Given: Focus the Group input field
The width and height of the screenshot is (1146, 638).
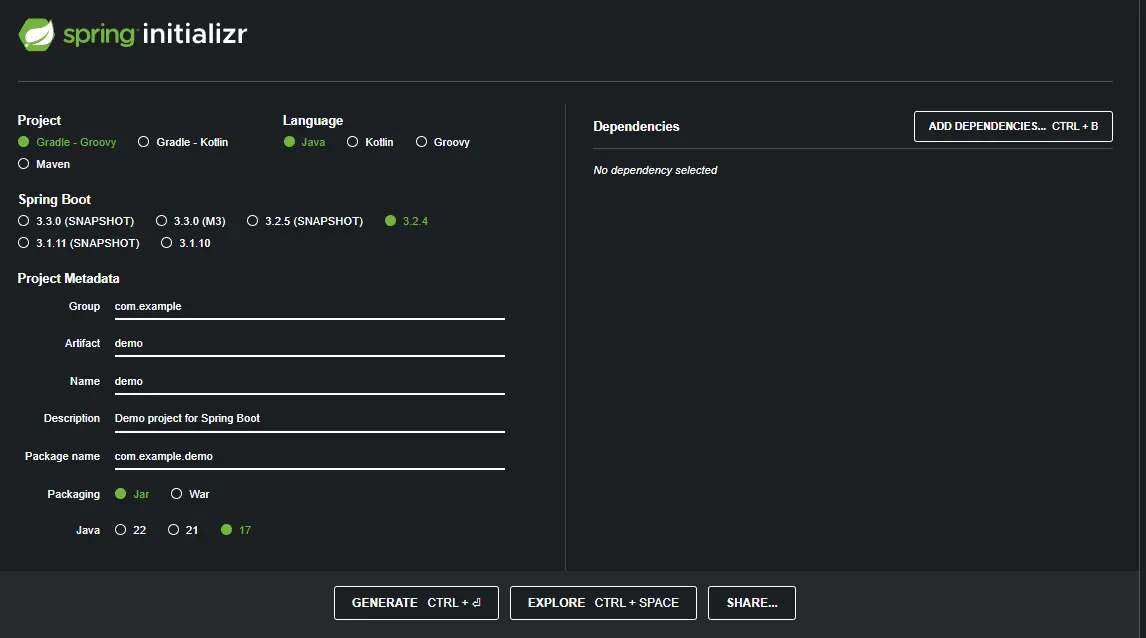Looking at the screenshot, I should tap(310, 307).
